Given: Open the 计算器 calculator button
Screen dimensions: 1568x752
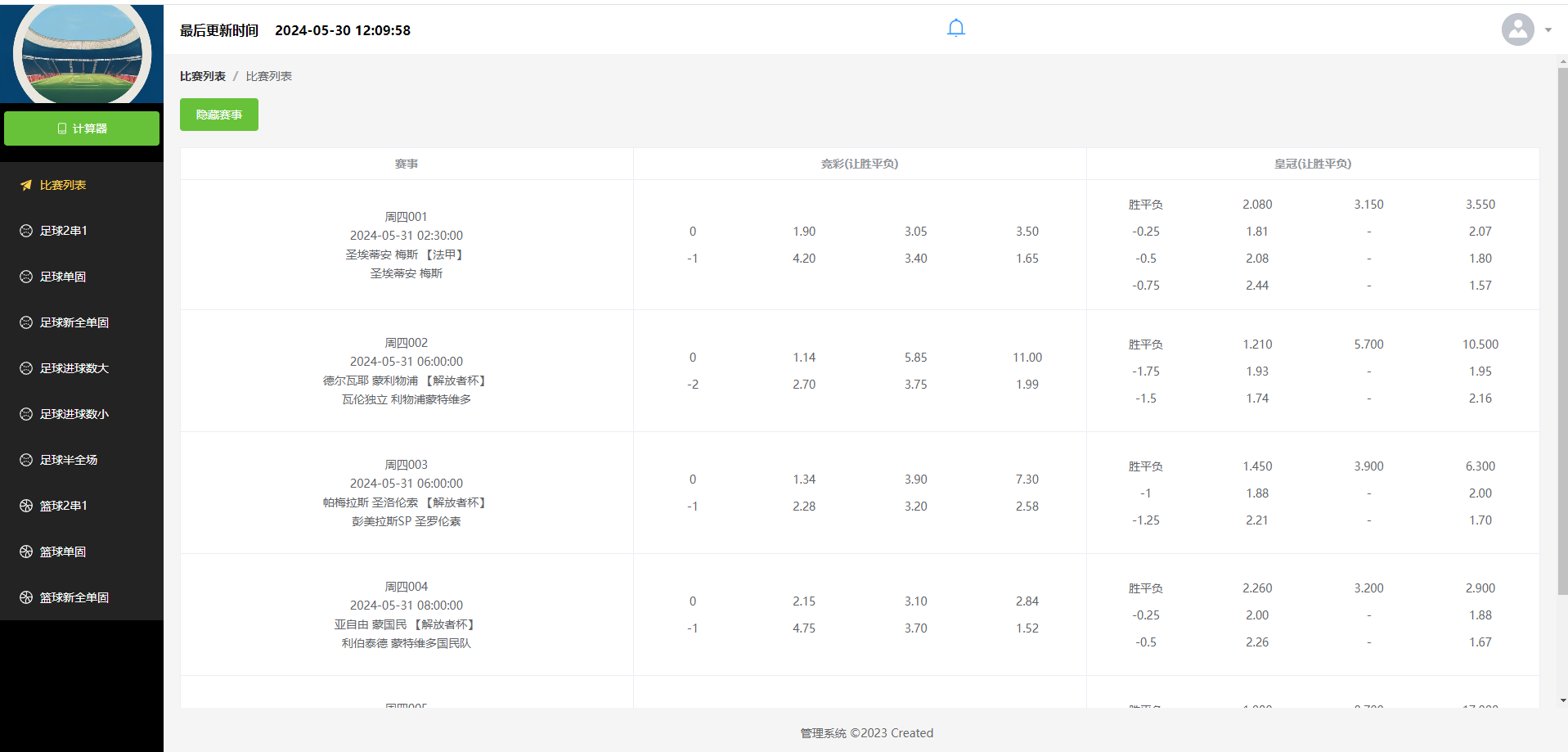Looking at the screenshot, I should click(82, 128).
